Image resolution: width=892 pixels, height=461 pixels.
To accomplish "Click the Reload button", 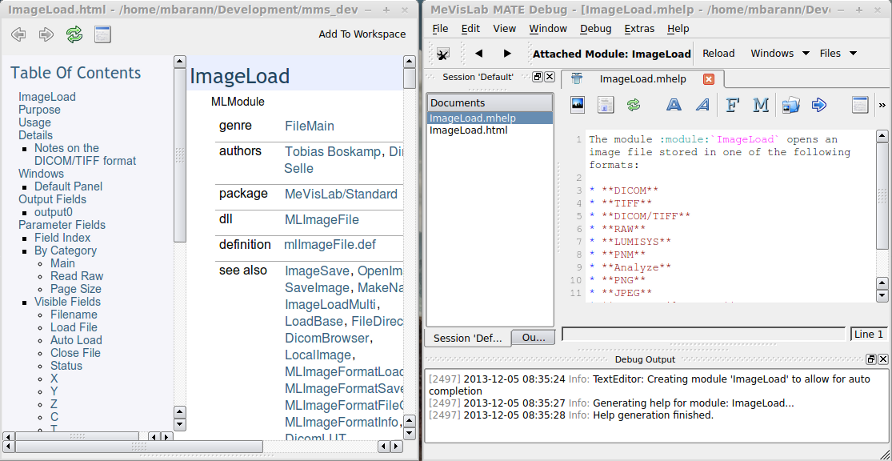I will pos(718,54).
